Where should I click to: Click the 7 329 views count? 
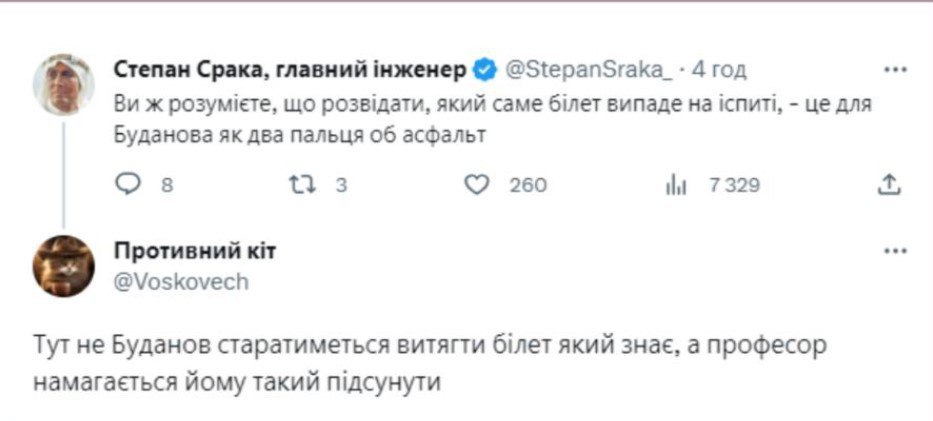click(x=734, y=185)
